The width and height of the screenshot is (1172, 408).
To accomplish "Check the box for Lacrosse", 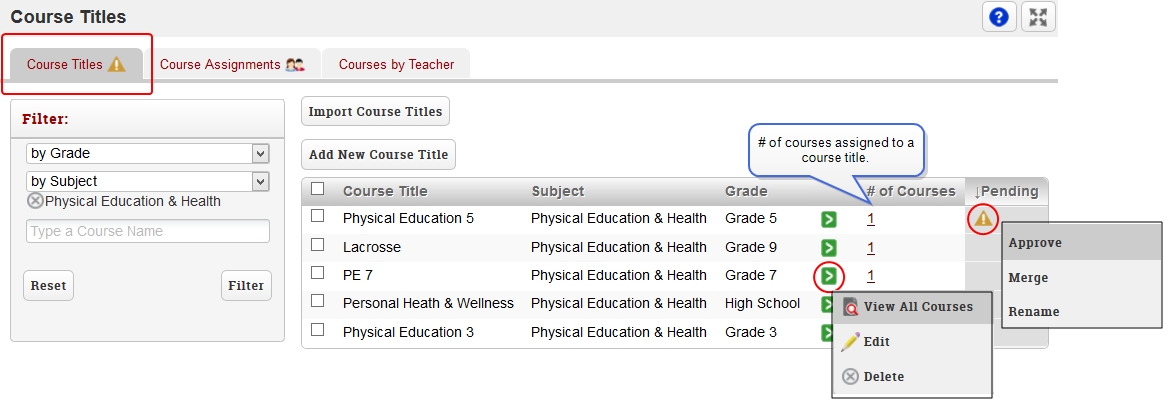I will click(x=318, y=244).
